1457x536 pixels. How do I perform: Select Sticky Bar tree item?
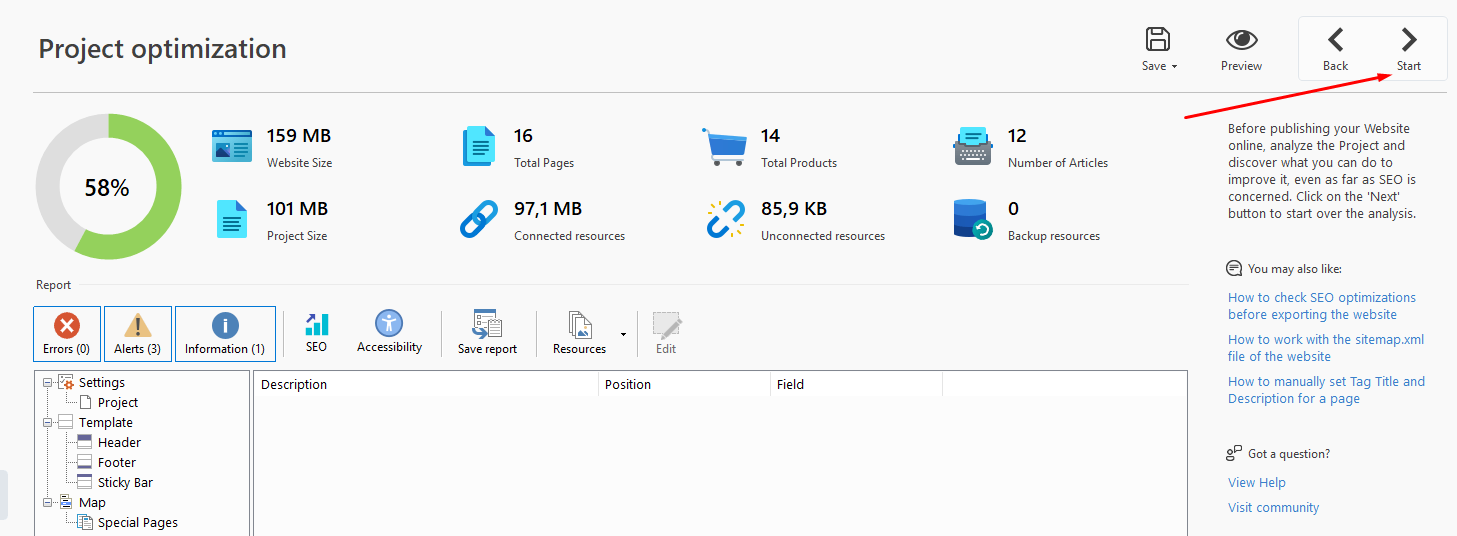[124, 482]
